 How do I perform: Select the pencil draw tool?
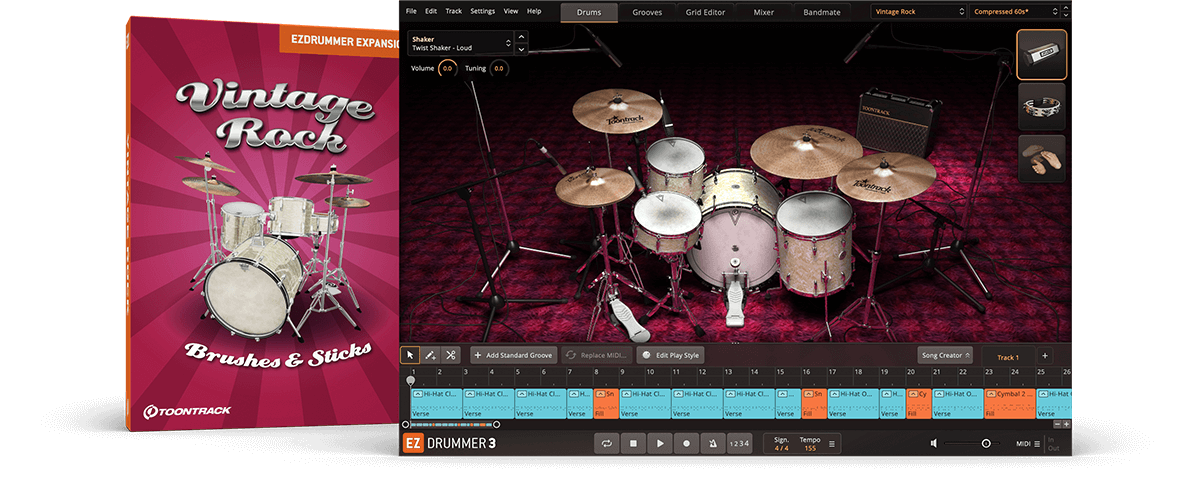(x=430, y=355)
